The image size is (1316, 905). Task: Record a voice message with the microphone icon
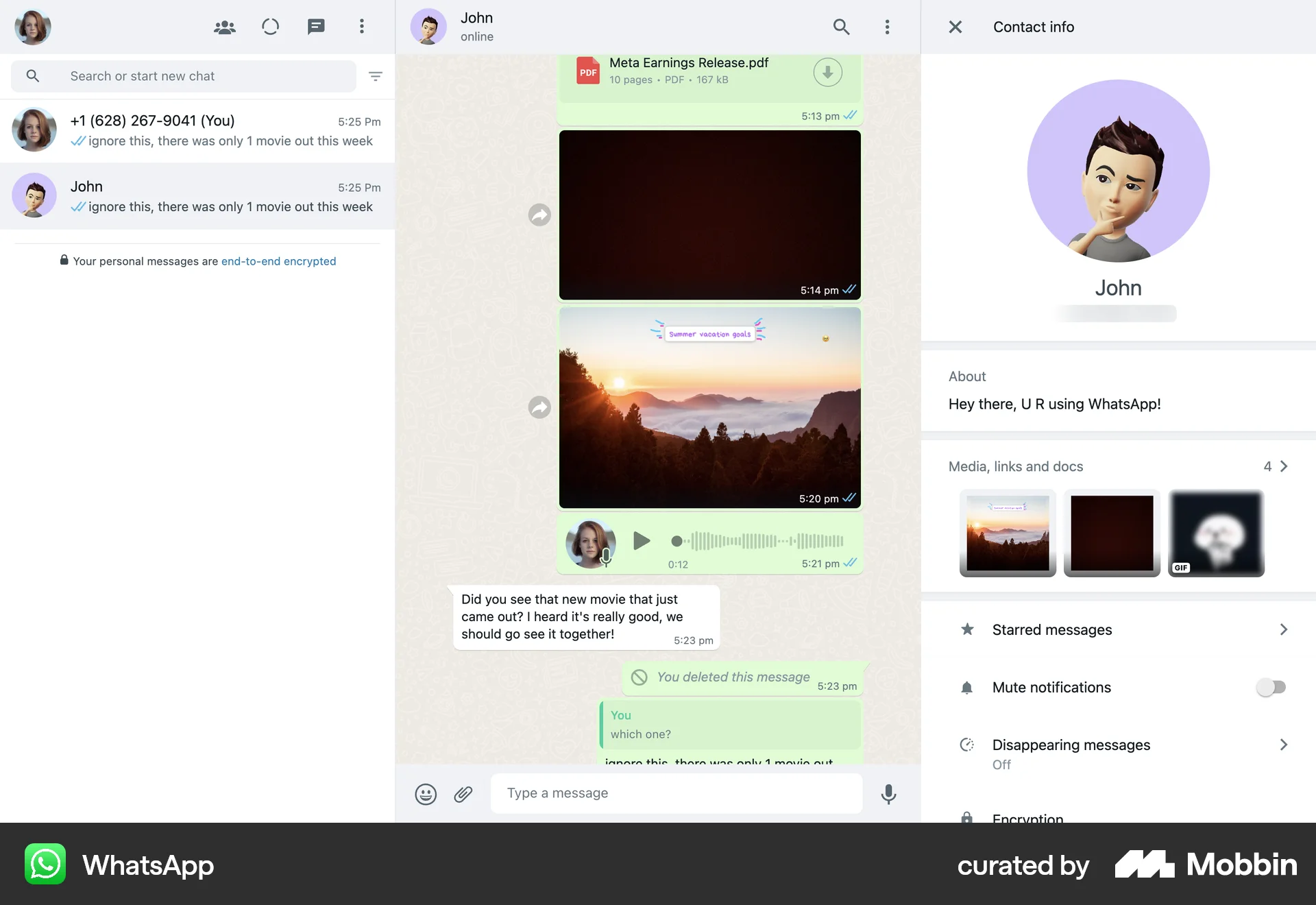(888, 794)
